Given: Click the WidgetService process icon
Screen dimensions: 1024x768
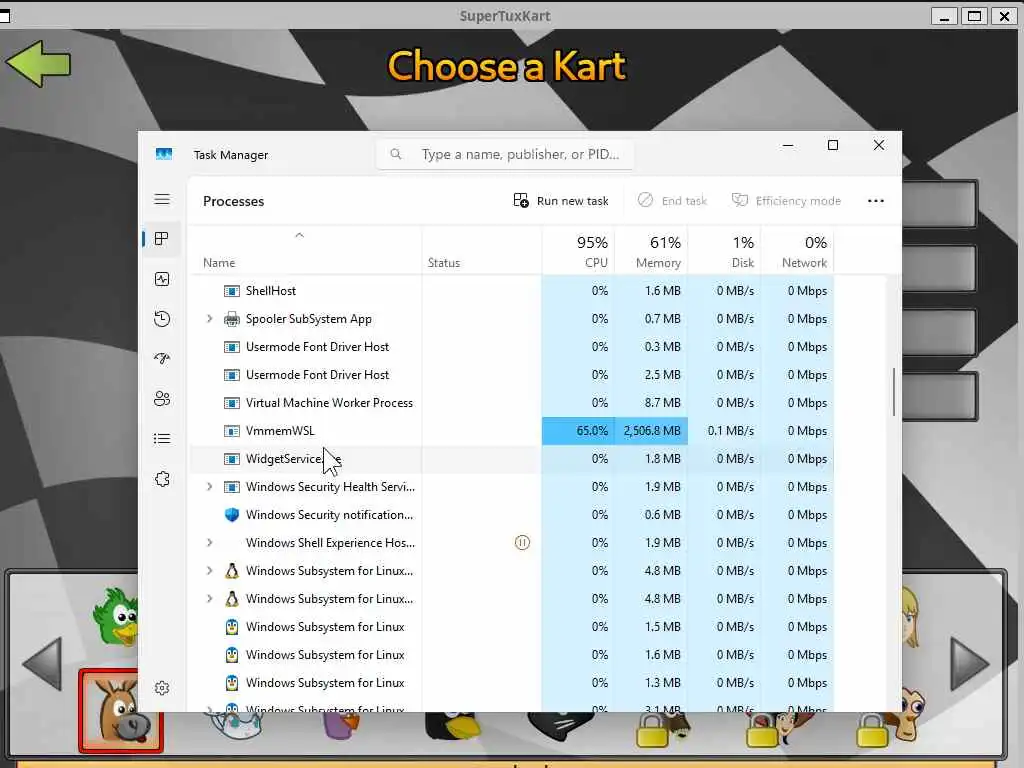Looking at the screenshot, I should [x=232, y=459].
